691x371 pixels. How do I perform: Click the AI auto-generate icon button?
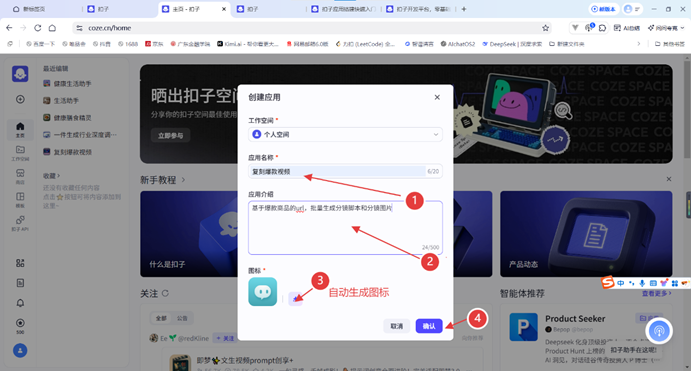click(295, 299)
